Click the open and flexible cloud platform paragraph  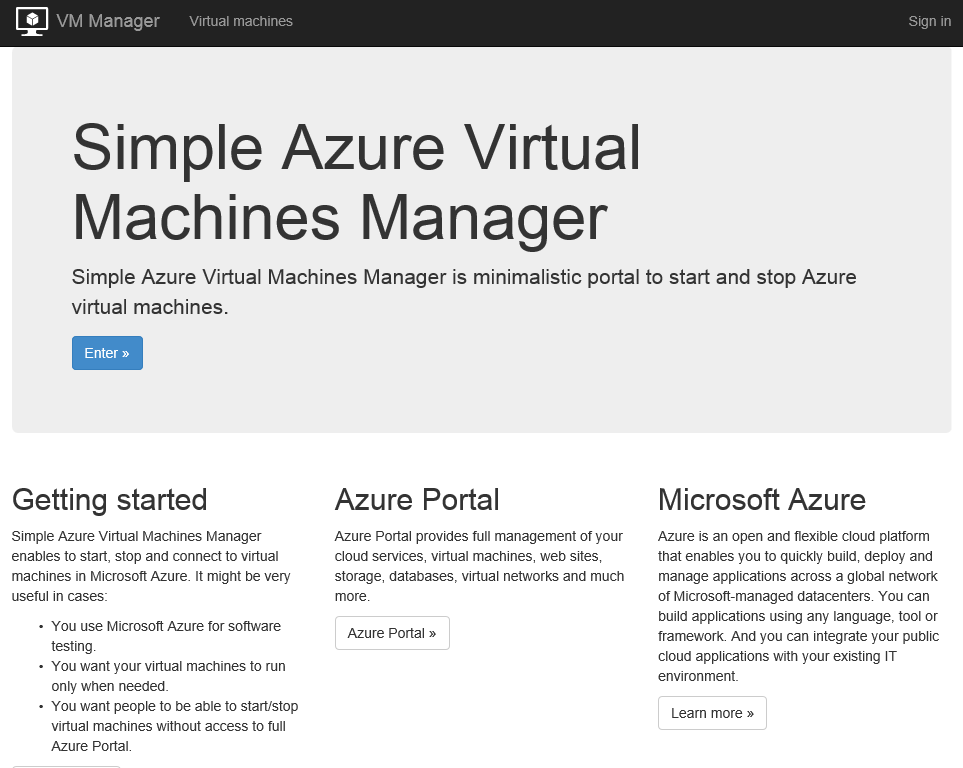click(x=798, y=606)
